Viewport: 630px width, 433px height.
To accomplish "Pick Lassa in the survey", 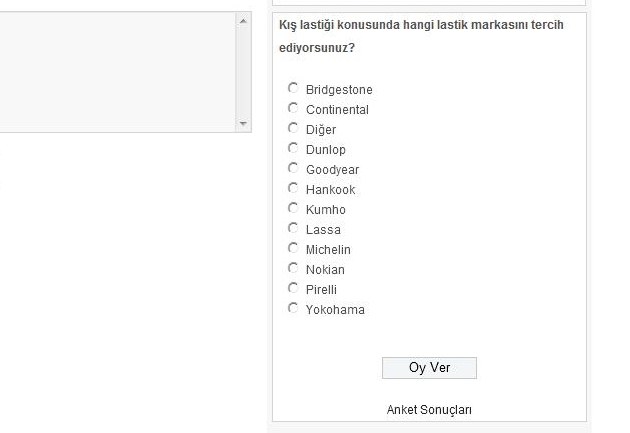I will (x=293, y=228).
